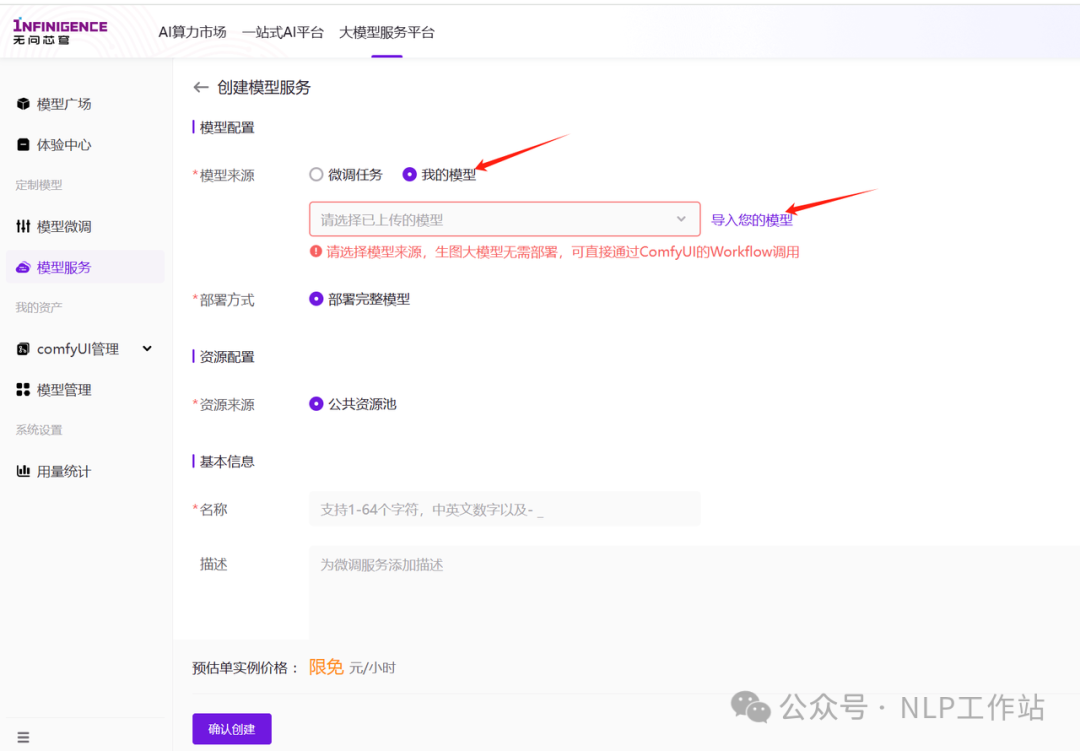
Task: Focus the 名称 input field
Action: pyautogui.click(x=505, y=509)
